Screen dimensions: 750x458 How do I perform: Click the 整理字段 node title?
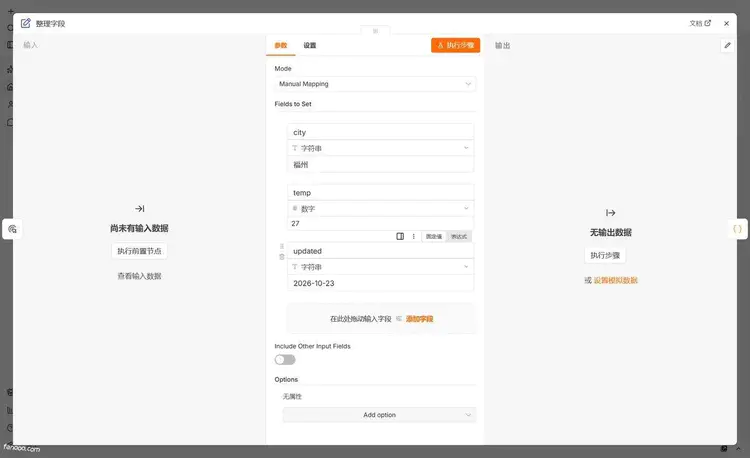click(x=50, y=23)
